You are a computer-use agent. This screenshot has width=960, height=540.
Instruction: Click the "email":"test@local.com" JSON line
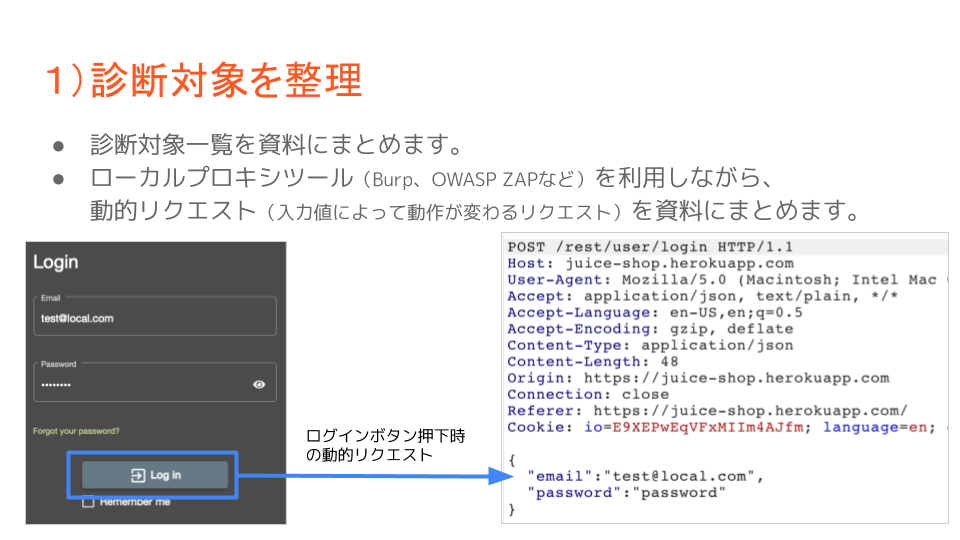[x=645, y=476]
